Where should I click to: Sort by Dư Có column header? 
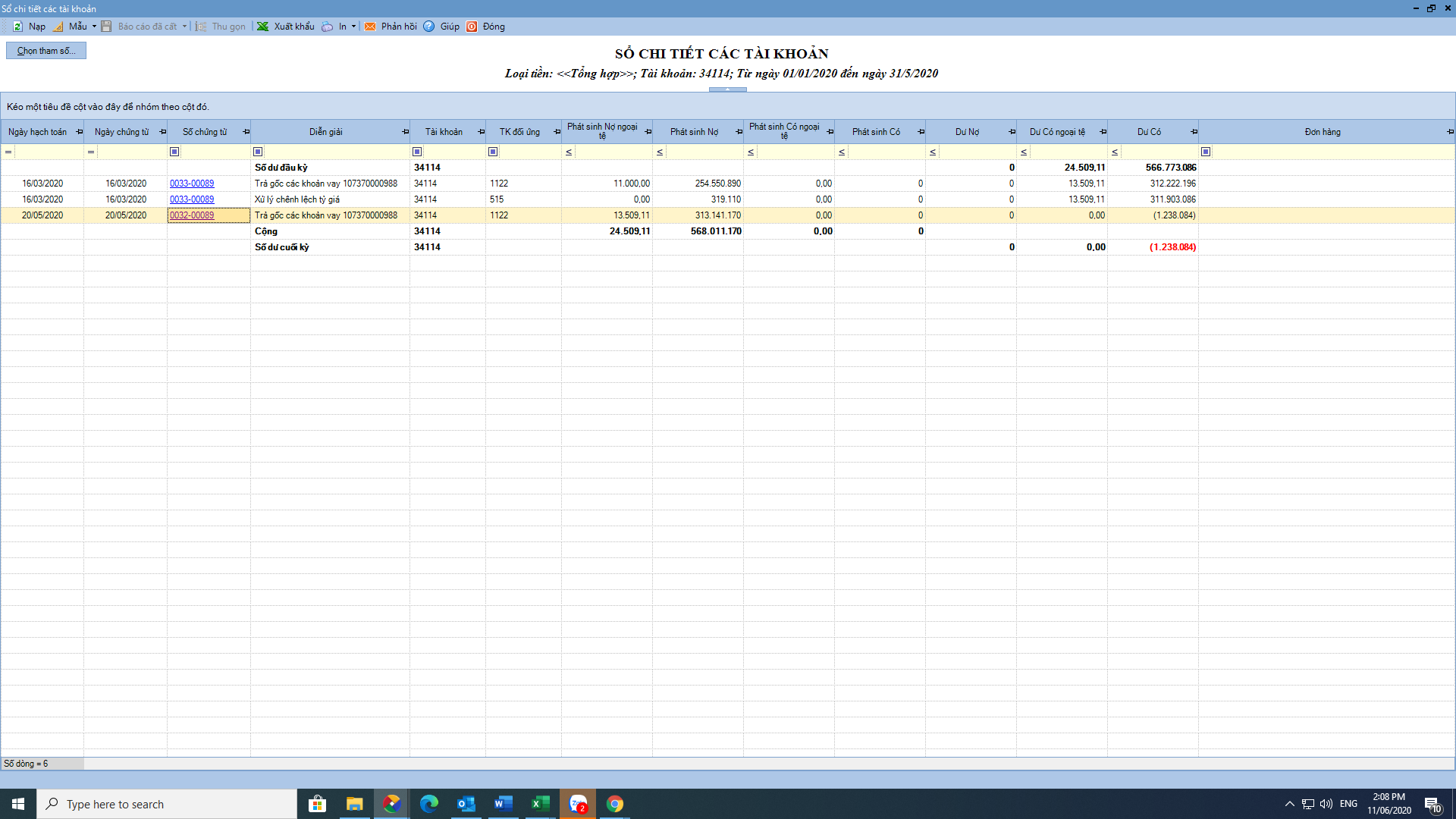coord(1148,132)
